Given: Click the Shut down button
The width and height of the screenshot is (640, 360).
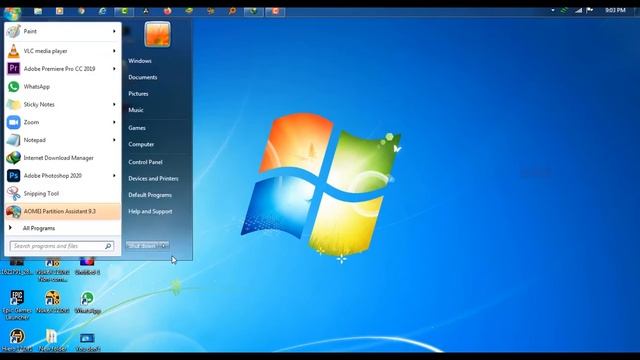Looking at the screenshot, I should 142,246.
